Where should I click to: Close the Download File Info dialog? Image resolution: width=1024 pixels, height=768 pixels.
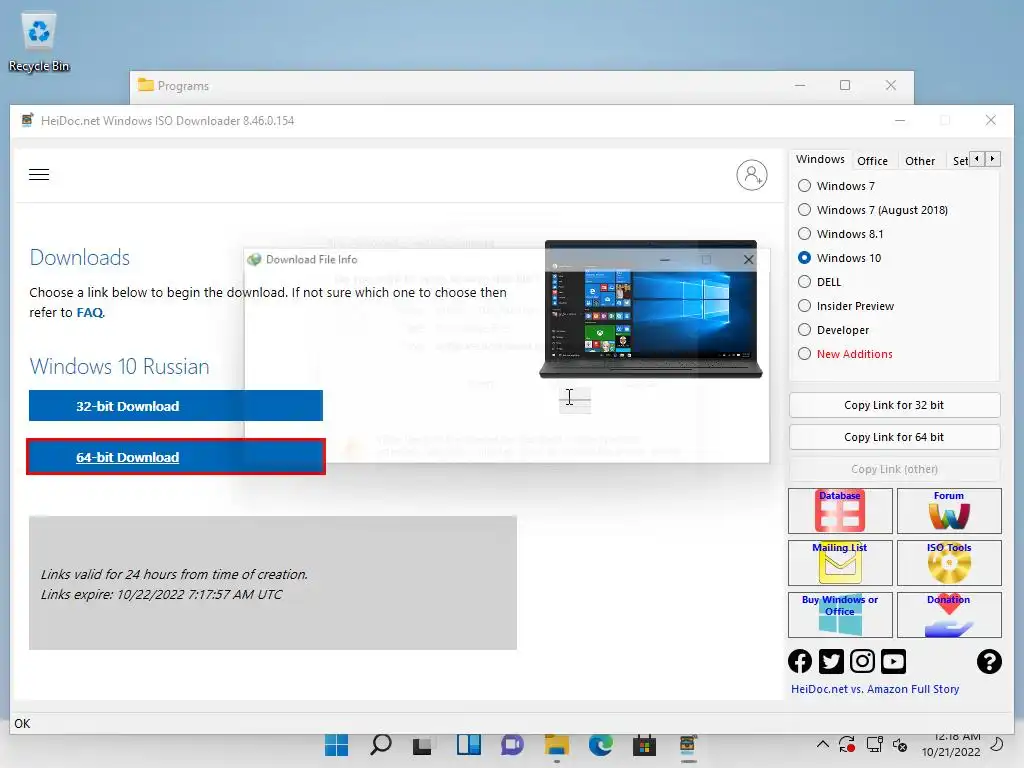(x=748, y=259)
